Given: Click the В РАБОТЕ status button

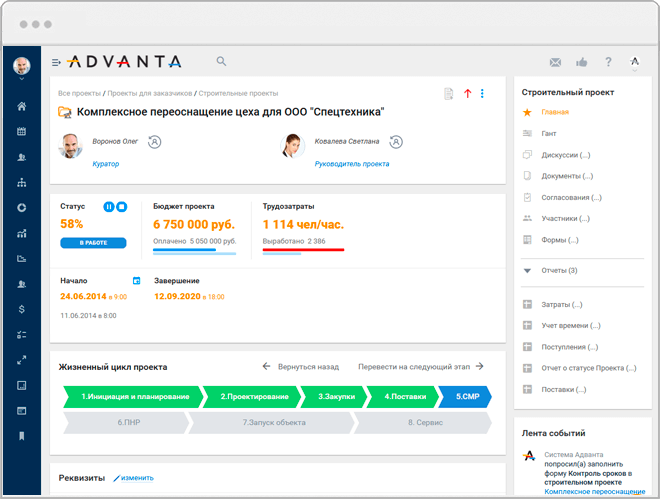Looking at the screenshot, I should [93, 243].
